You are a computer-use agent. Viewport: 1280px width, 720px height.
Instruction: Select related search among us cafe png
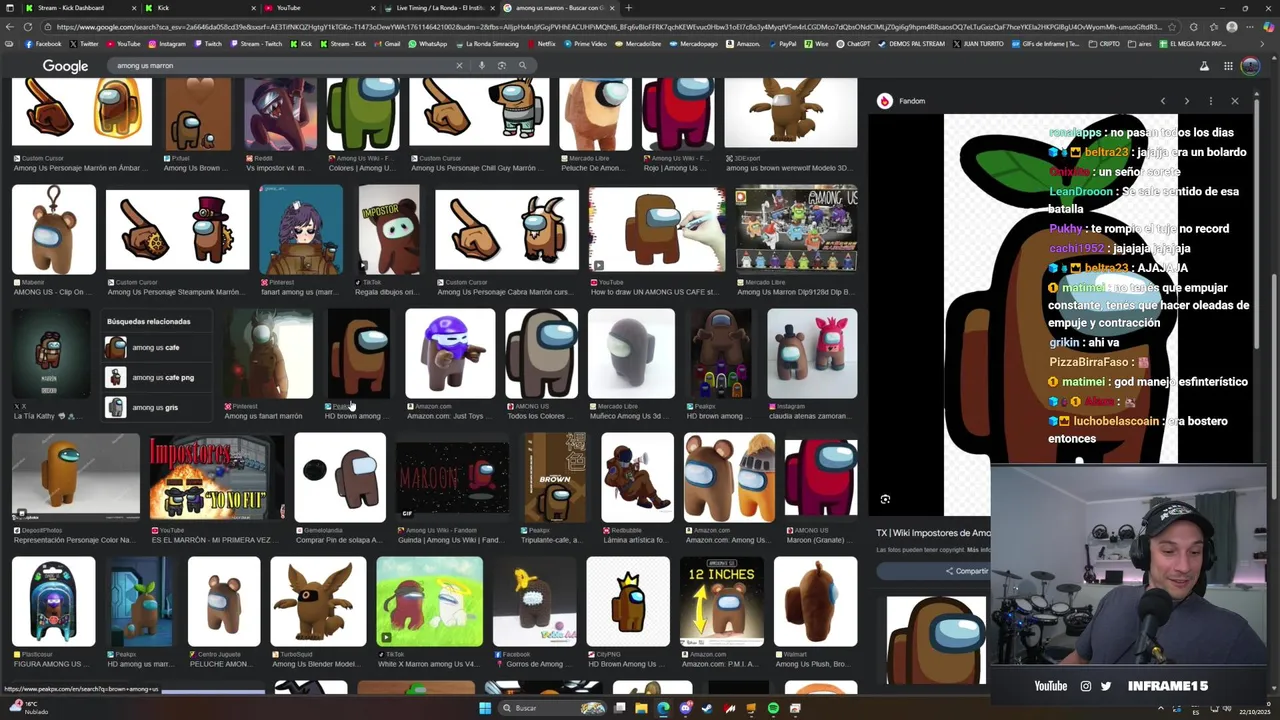pos(158,378)
